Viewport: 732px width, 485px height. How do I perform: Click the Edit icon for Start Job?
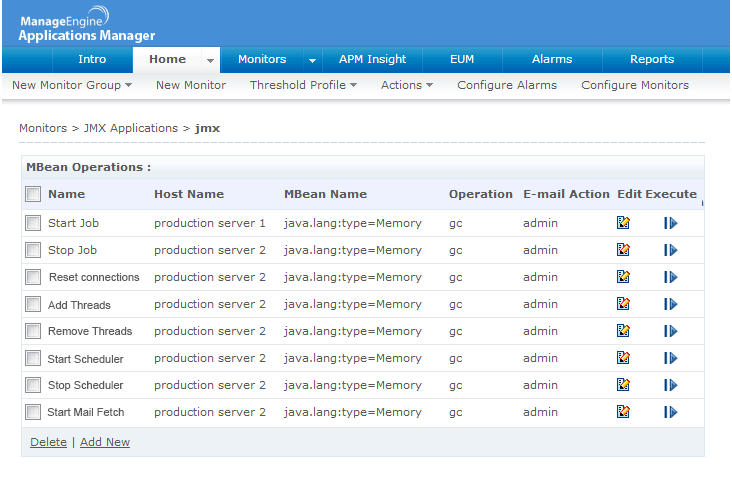click(623, 223)
